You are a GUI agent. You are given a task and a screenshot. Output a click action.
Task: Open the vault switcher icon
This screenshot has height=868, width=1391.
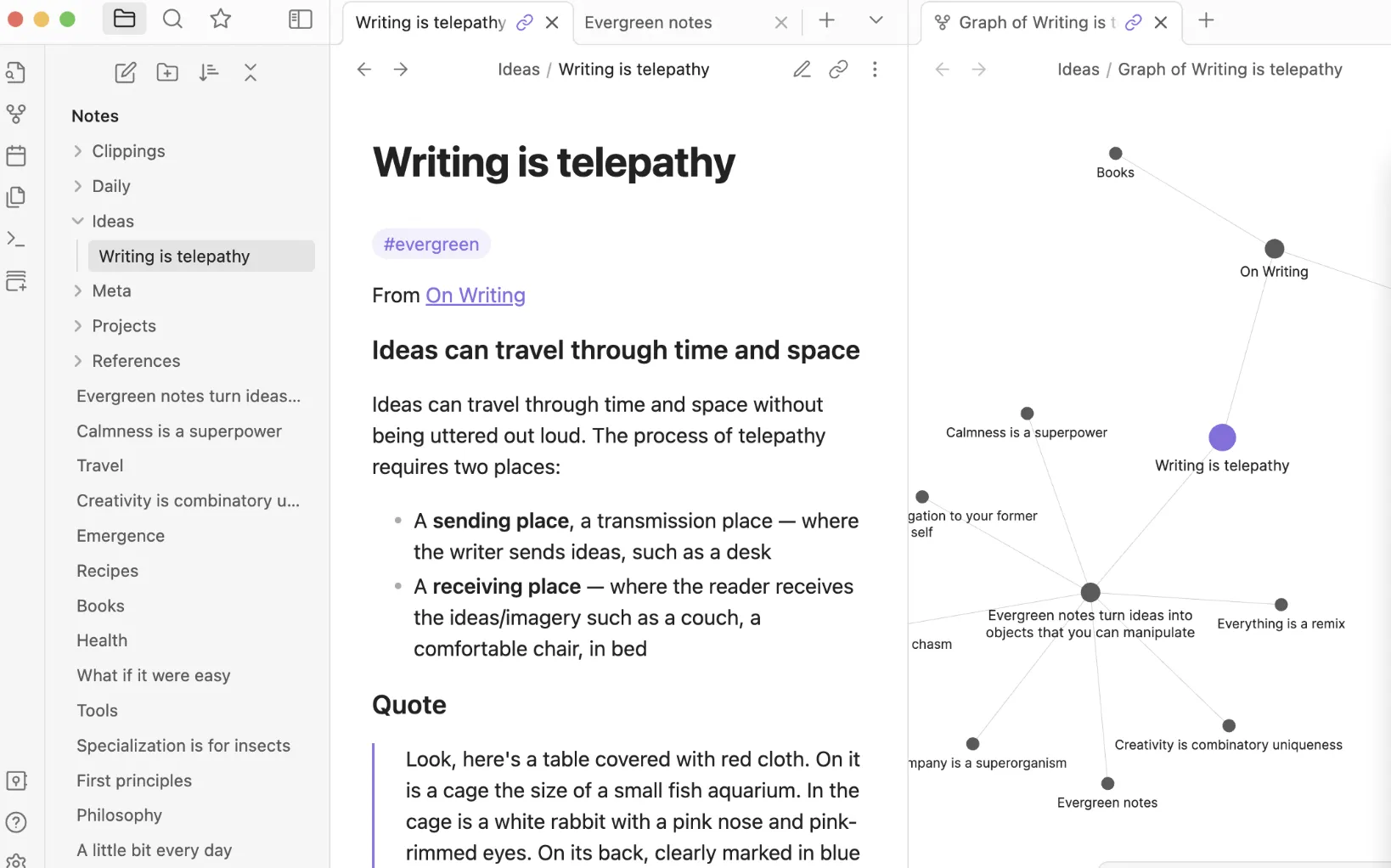coord(16,781)
